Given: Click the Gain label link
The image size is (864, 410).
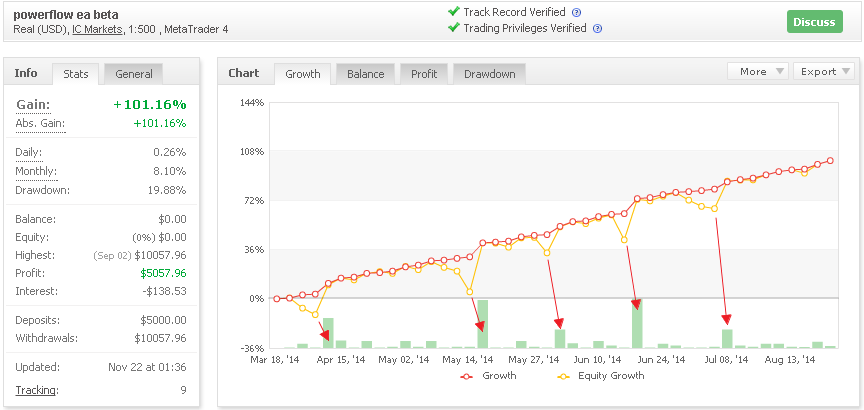Looking at the screenshot, I should (33, 105).
